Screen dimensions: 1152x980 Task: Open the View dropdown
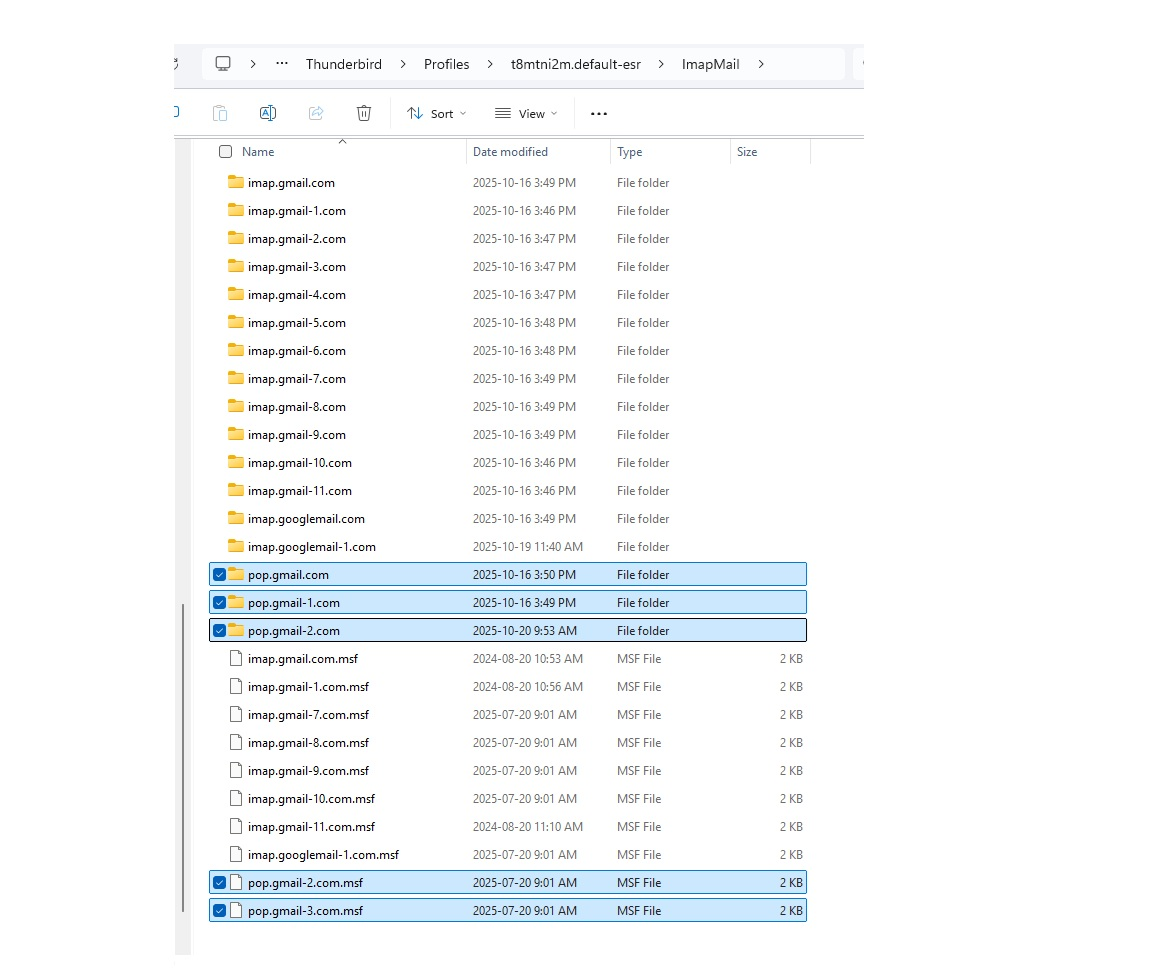tap(526, 114)
